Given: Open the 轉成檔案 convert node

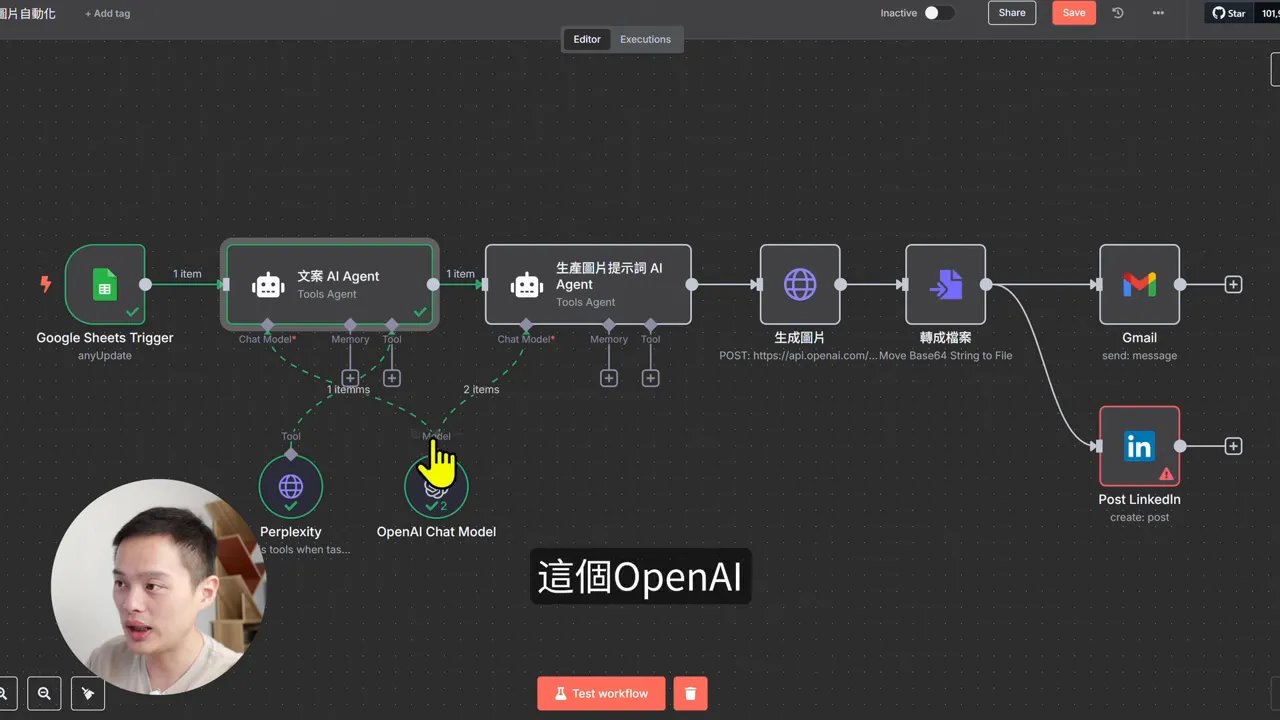Looking at the screenshot, I should pos(945,284).
